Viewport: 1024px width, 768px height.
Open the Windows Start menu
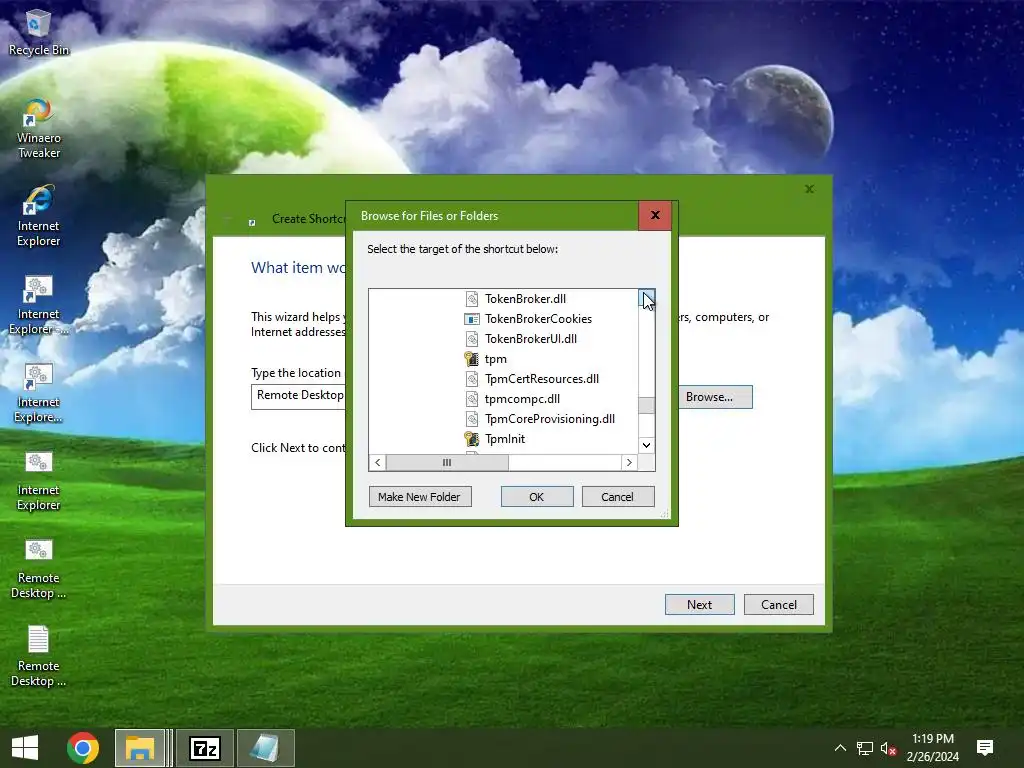pos(25,748)
